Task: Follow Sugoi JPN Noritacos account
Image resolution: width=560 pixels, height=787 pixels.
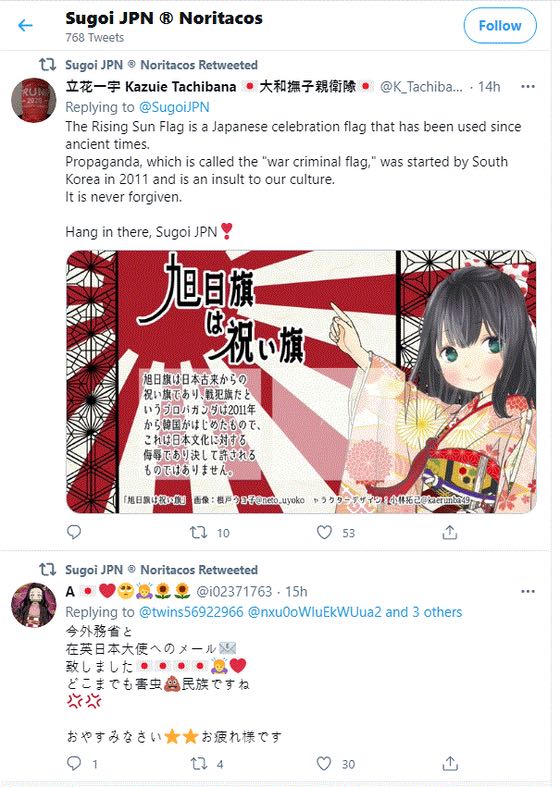Action: [x=500, y=26]
